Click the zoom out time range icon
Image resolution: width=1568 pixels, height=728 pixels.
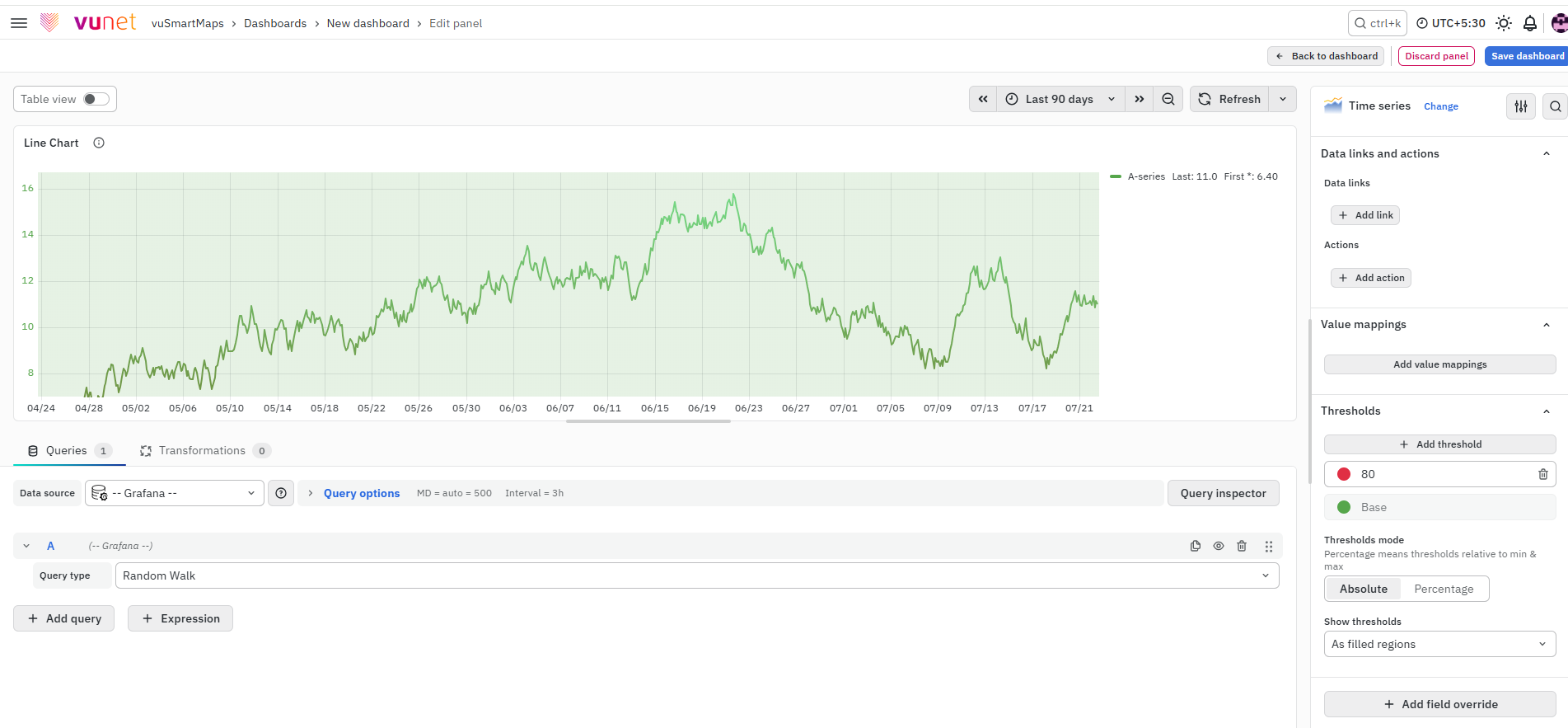tap(1168, 99)
